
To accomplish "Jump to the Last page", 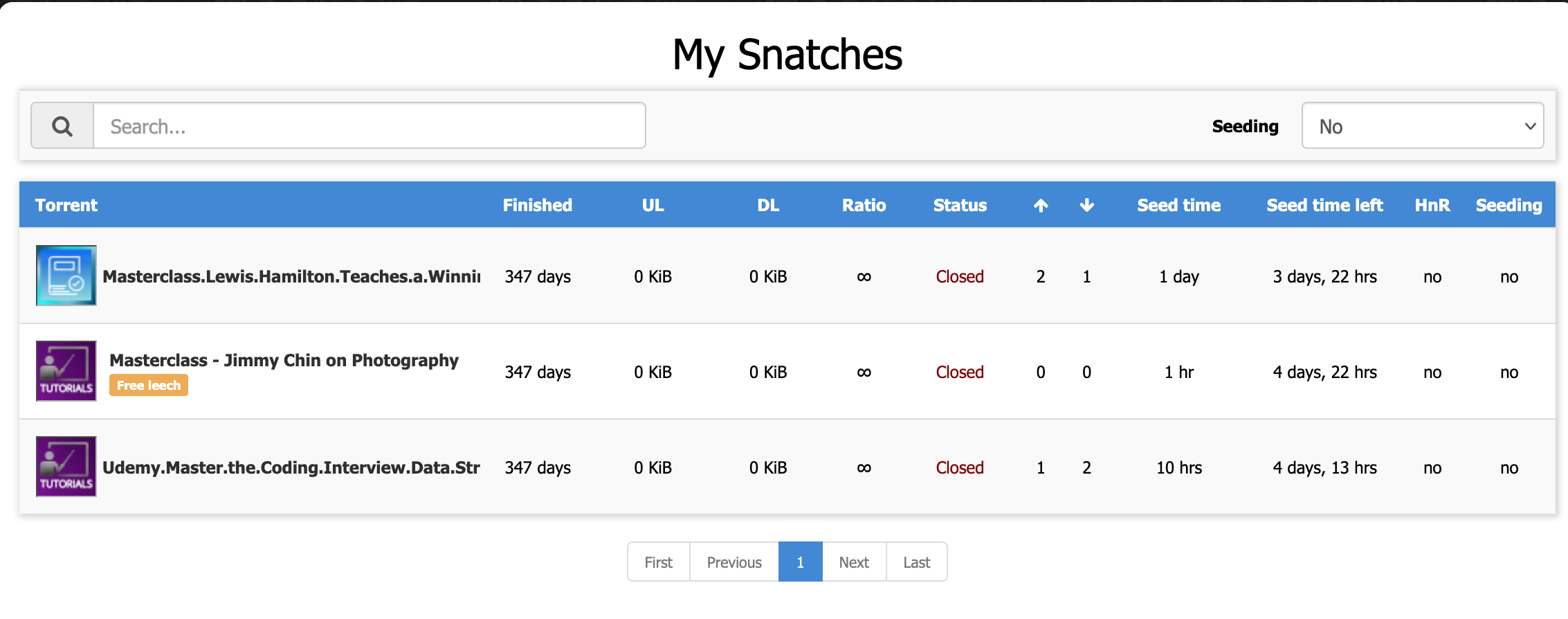I will (916, 562).
